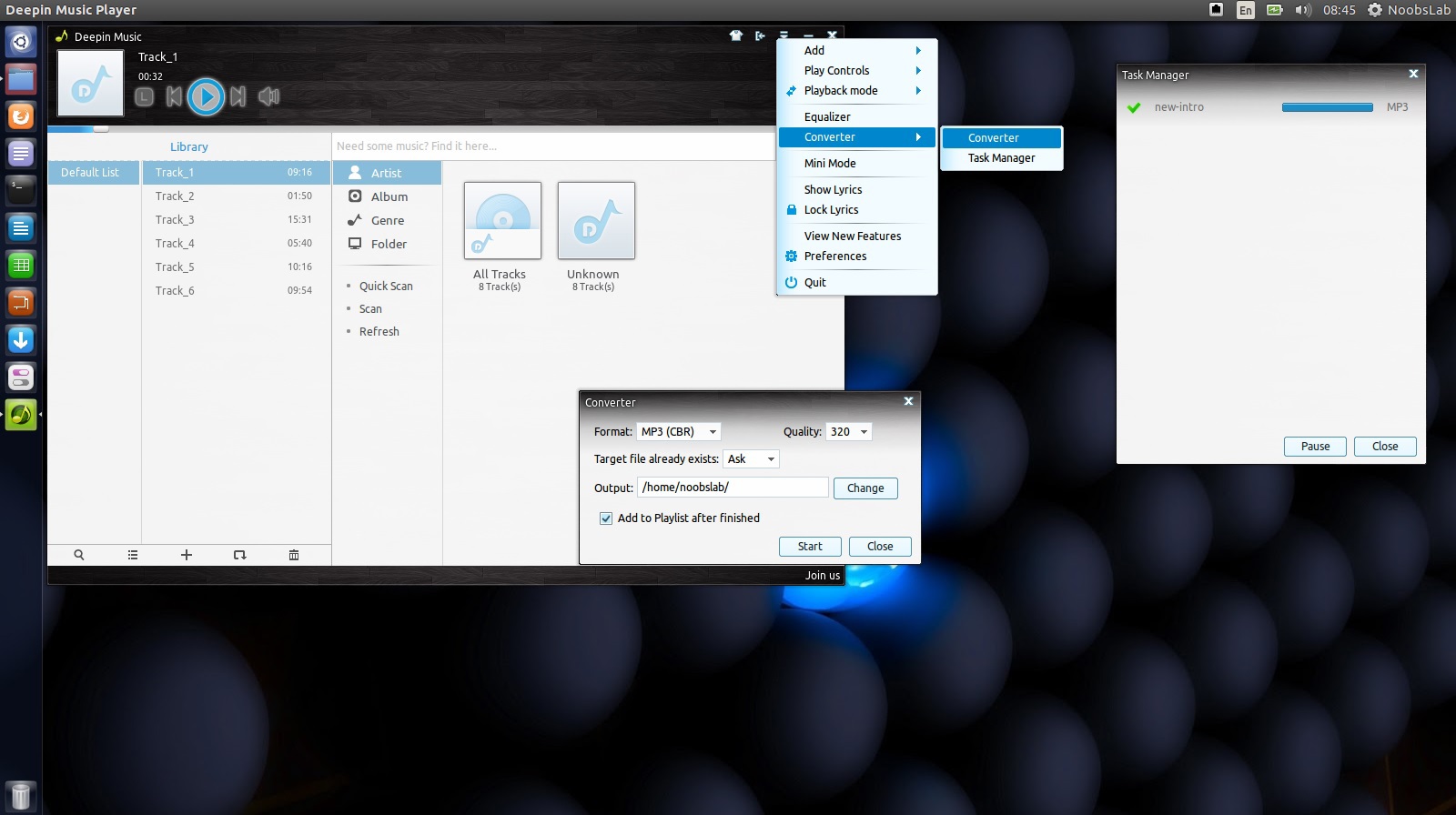Expand the Playback mode submenu

[x=857, y=90]
